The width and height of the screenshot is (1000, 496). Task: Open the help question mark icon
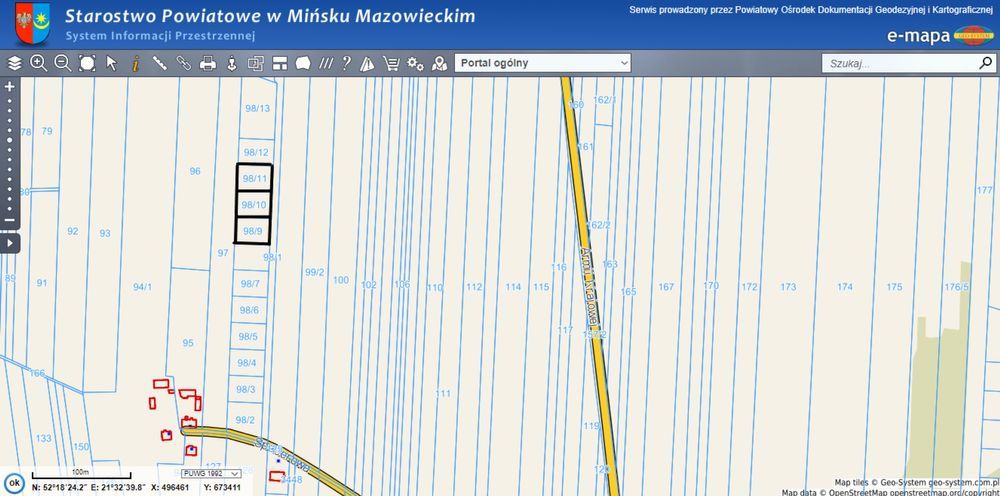(x=346, y=63)
